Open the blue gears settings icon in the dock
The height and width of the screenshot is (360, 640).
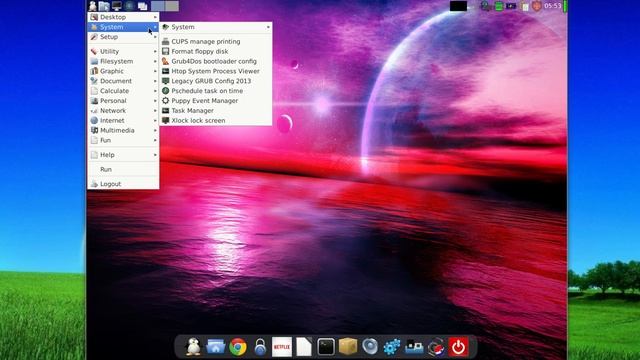coord(392,347)
